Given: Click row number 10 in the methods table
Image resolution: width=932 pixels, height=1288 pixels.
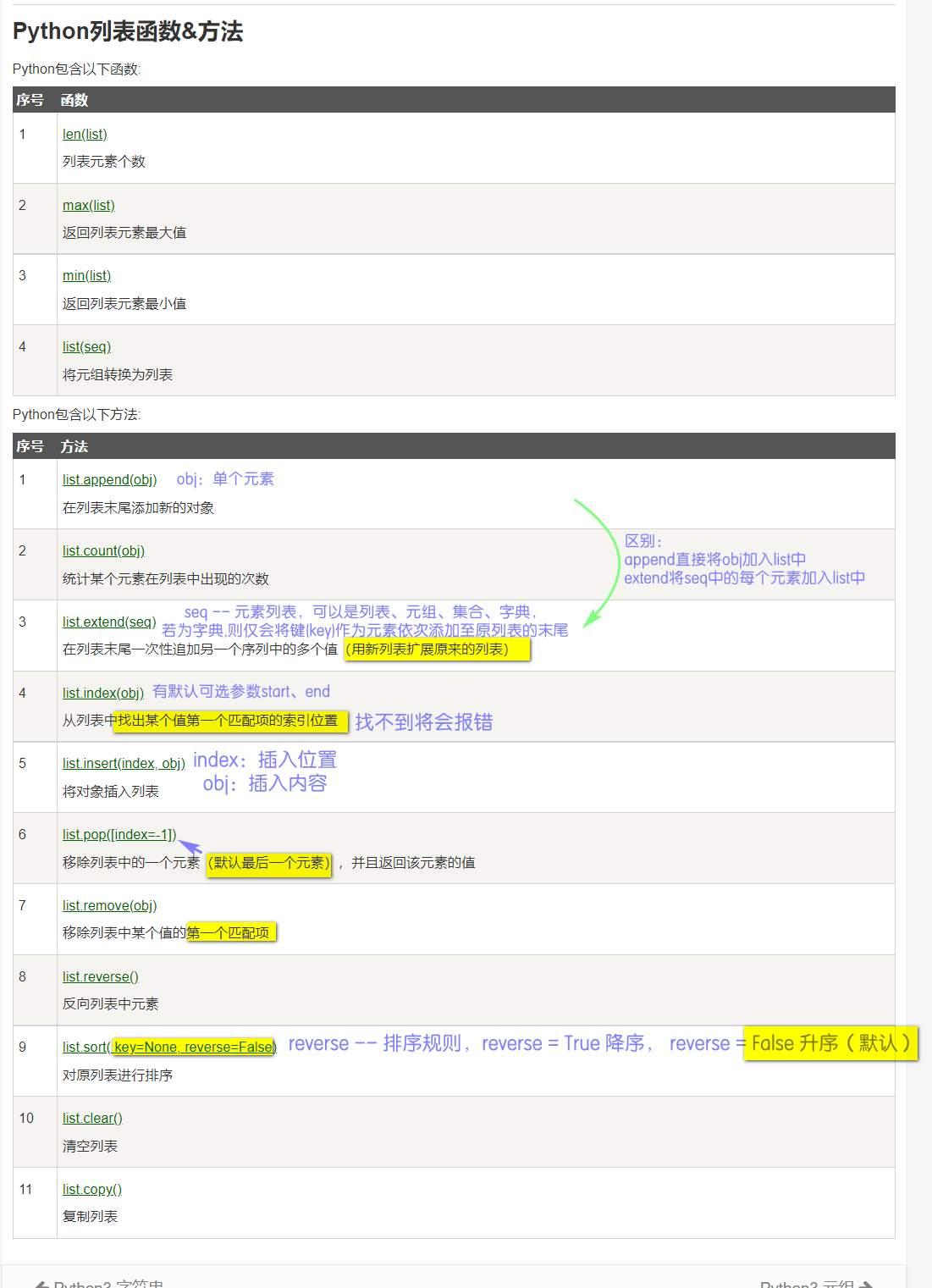Looking at the screenshot, I should pos(26,1118).
